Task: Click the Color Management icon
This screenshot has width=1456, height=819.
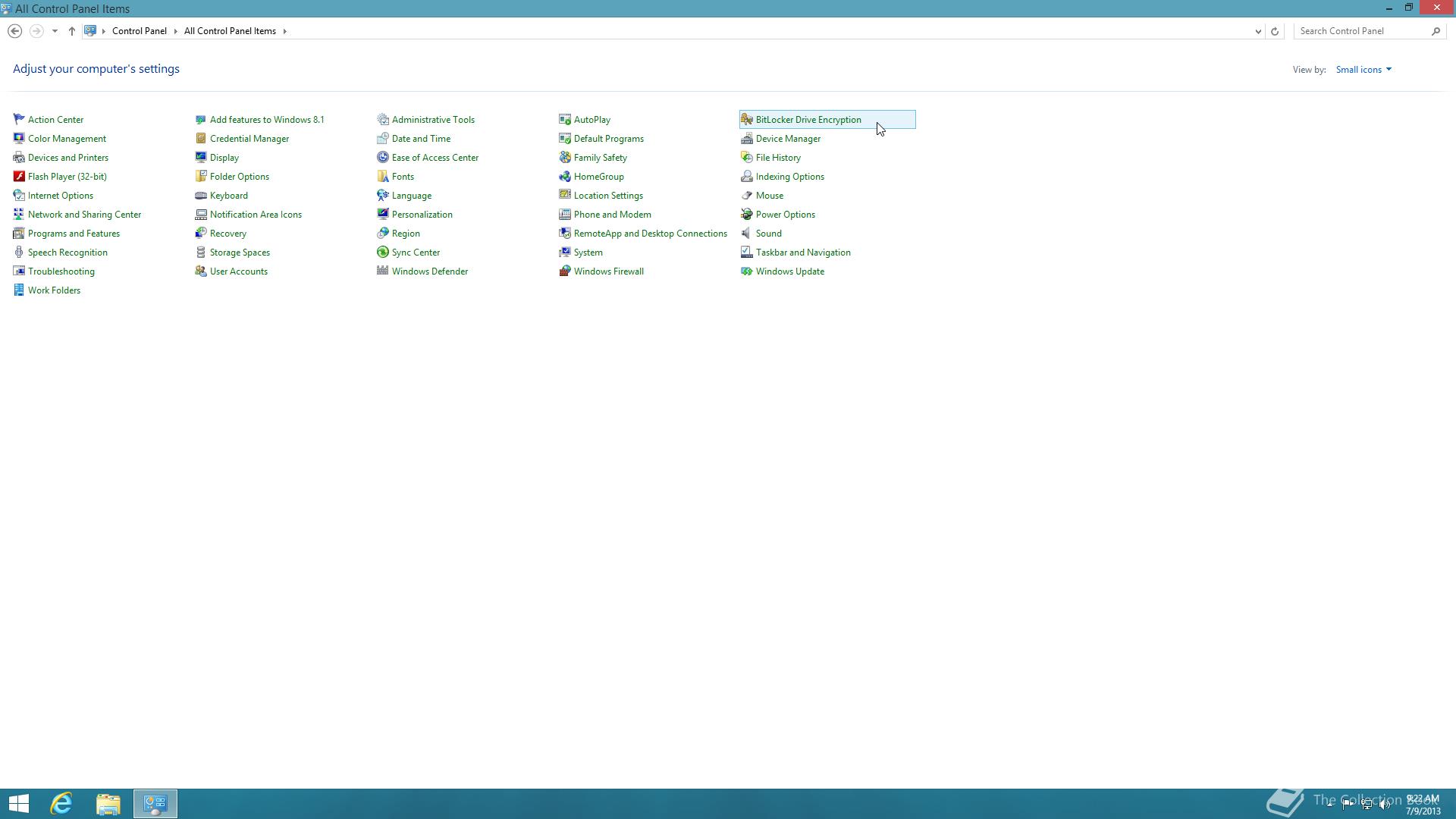Action: click(x=19, y=138)
